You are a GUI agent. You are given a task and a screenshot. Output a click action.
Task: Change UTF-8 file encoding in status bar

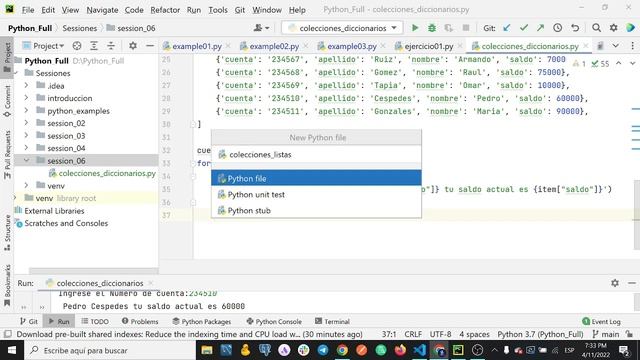tap(440, 334)
